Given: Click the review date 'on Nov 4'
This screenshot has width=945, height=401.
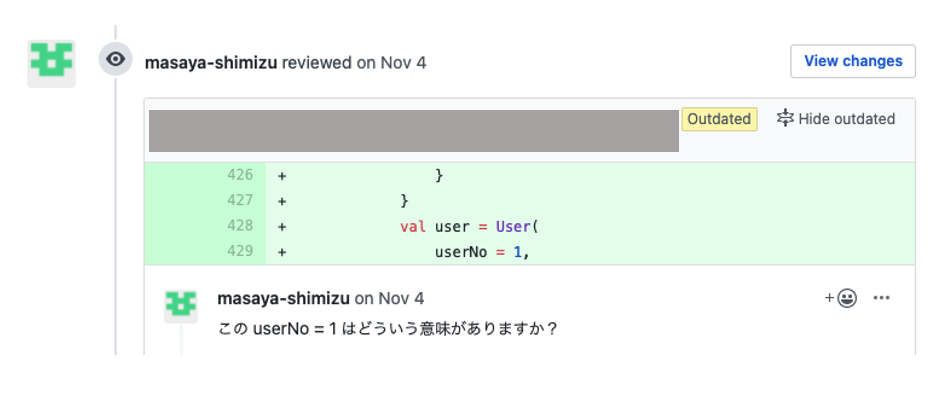Looking at the screenshot, I should pos(392,62).
